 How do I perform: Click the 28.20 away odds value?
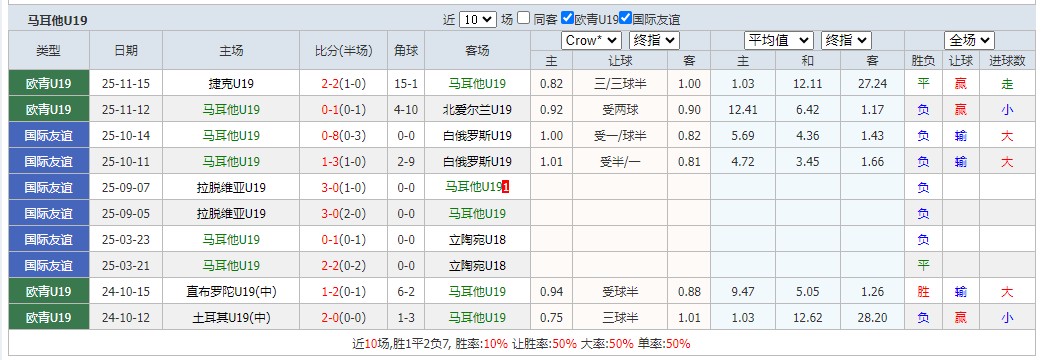coord(872,317)
